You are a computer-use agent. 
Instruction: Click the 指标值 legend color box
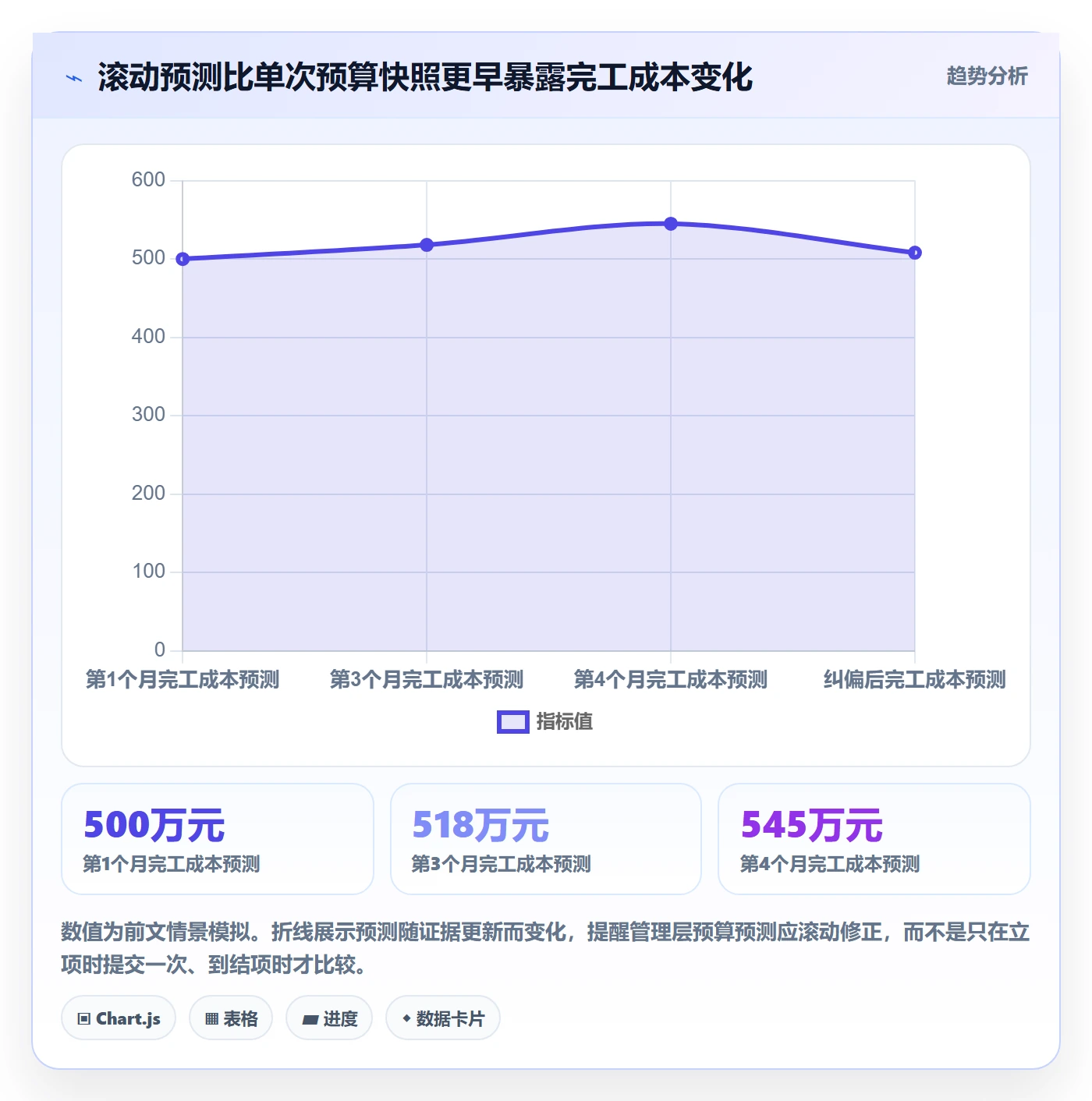tap(513, 722)
